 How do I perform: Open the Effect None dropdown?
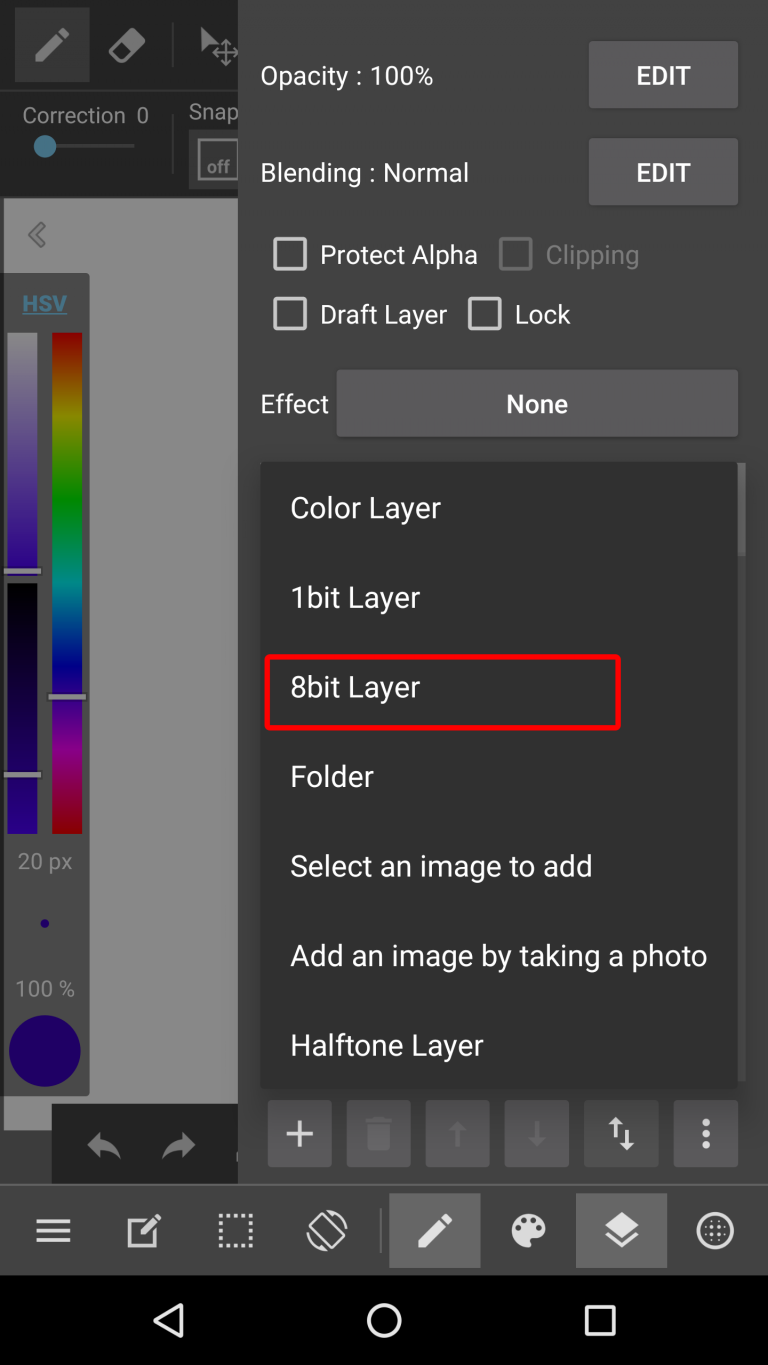tap(537, 404)
